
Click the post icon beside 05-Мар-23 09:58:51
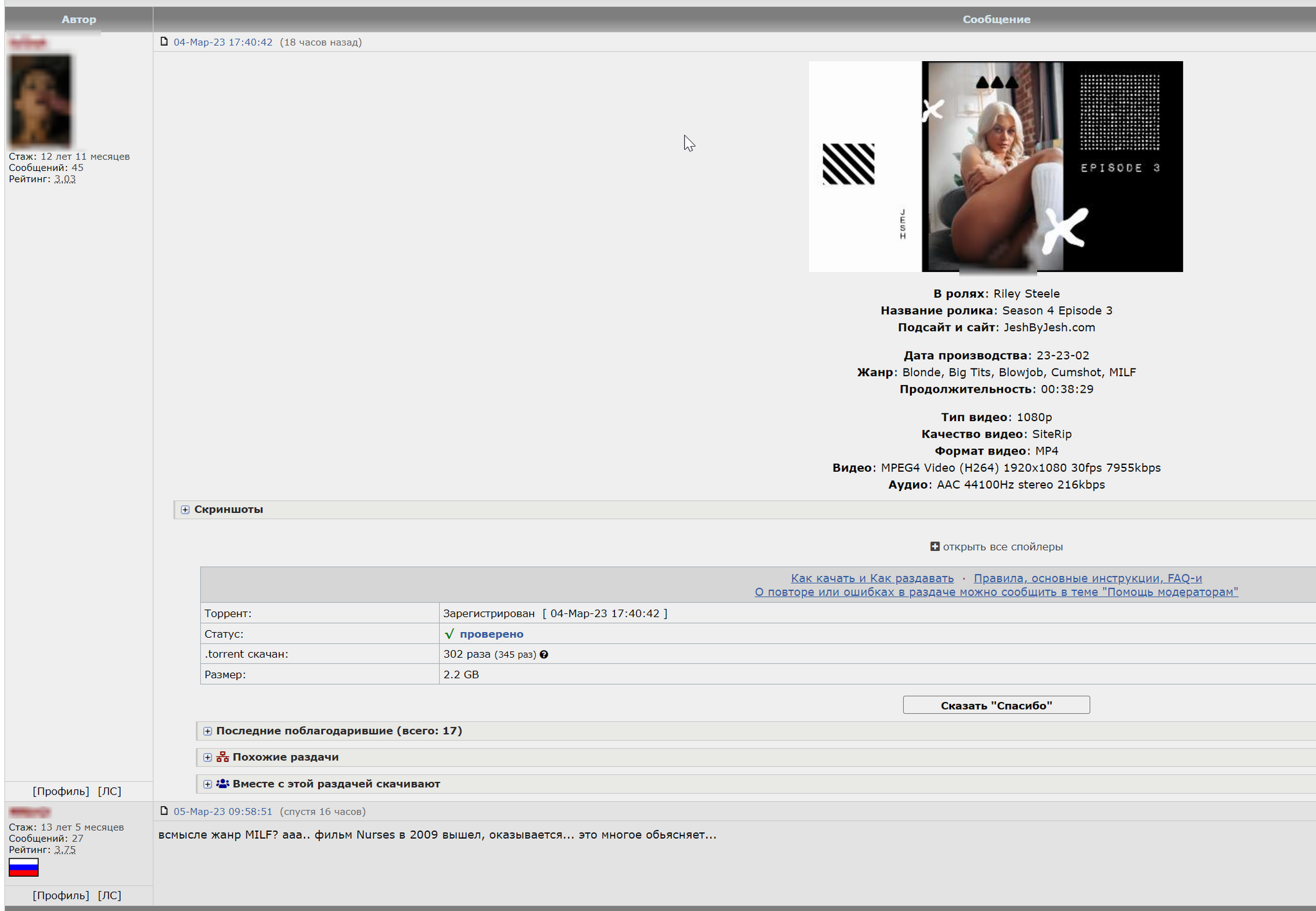point(164,811)
